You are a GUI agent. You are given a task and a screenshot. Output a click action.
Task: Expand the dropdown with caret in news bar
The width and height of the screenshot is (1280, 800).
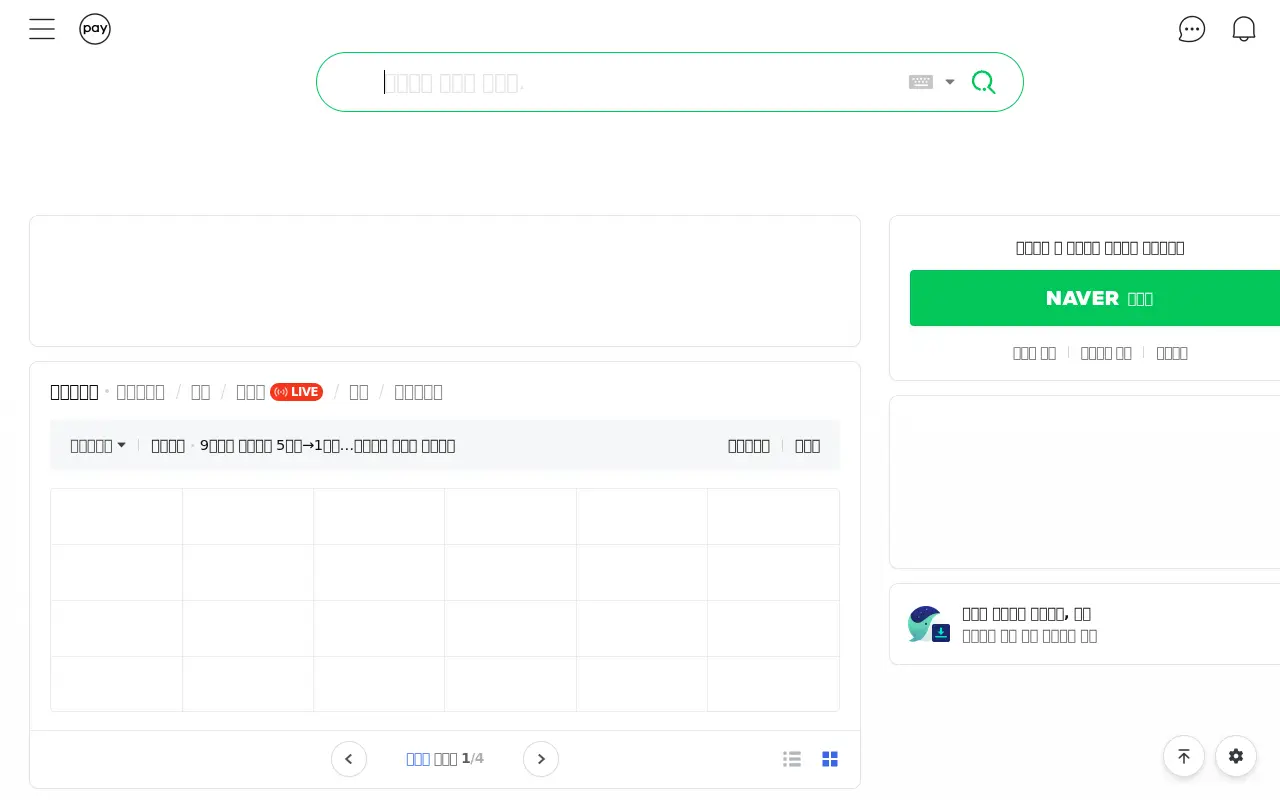click(x=98, y=446)
